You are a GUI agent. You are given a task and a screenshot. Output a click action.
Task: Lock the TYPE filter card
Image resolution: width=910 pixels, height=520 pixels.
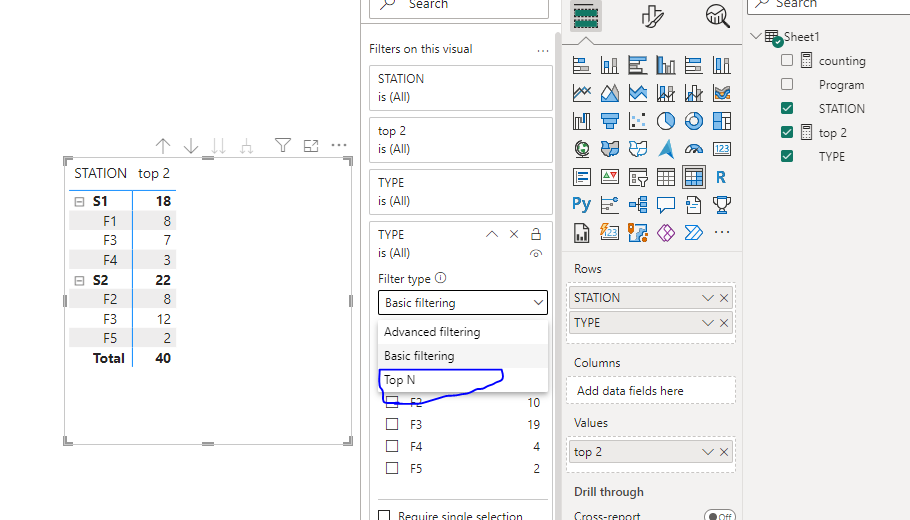coord(536,234)
